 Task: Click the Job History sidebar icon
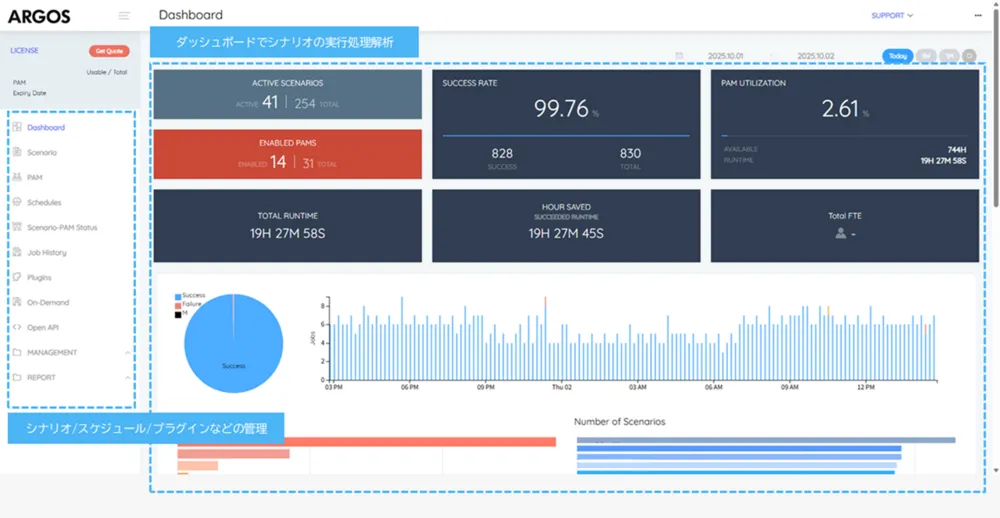click(17, 253)
